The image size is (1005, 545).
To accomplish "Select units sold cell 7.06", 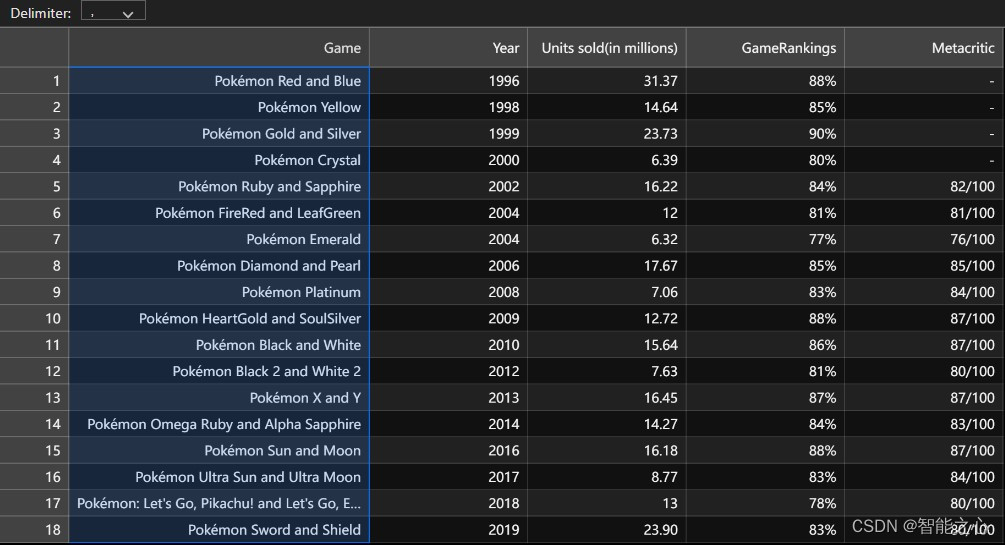I will pyautogui.click(x=606, y=292).
